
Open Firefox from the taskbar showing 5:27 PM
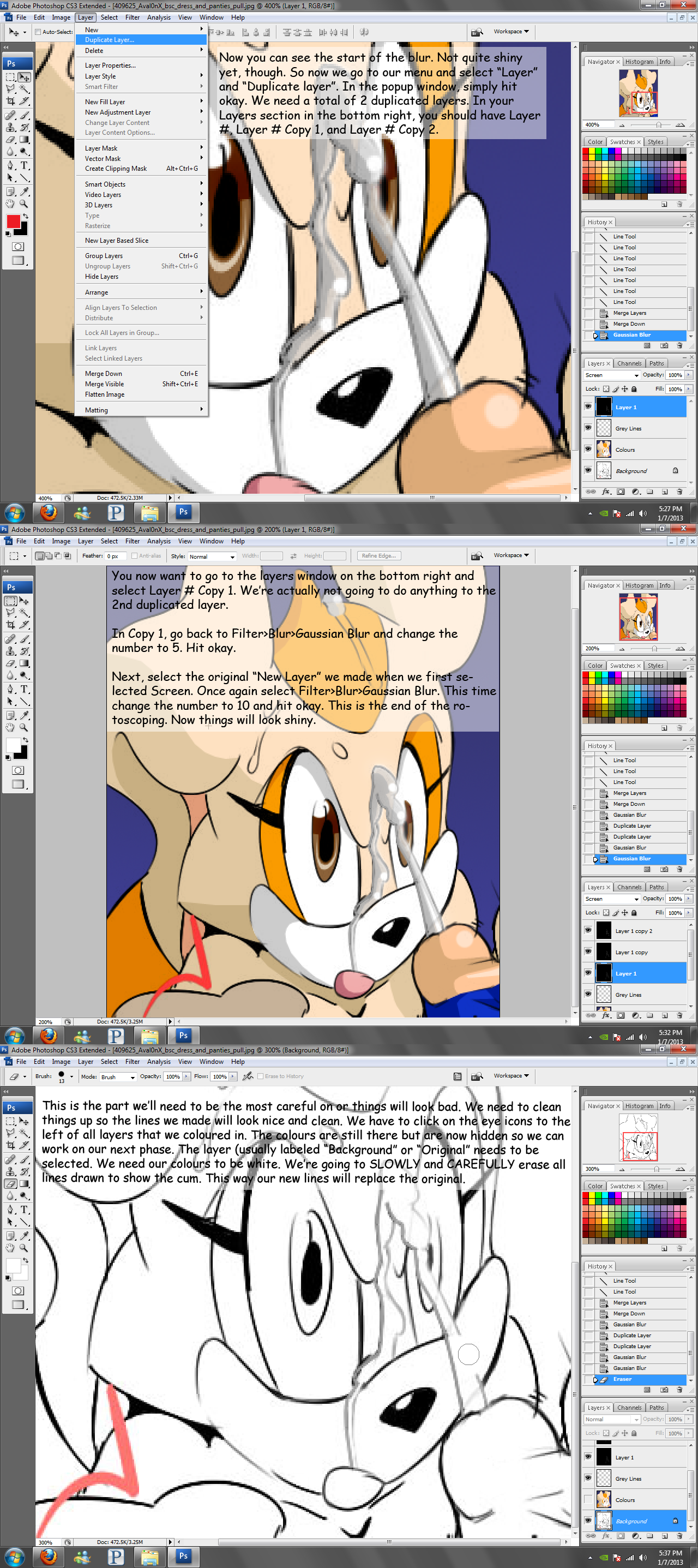coord(49,513)
